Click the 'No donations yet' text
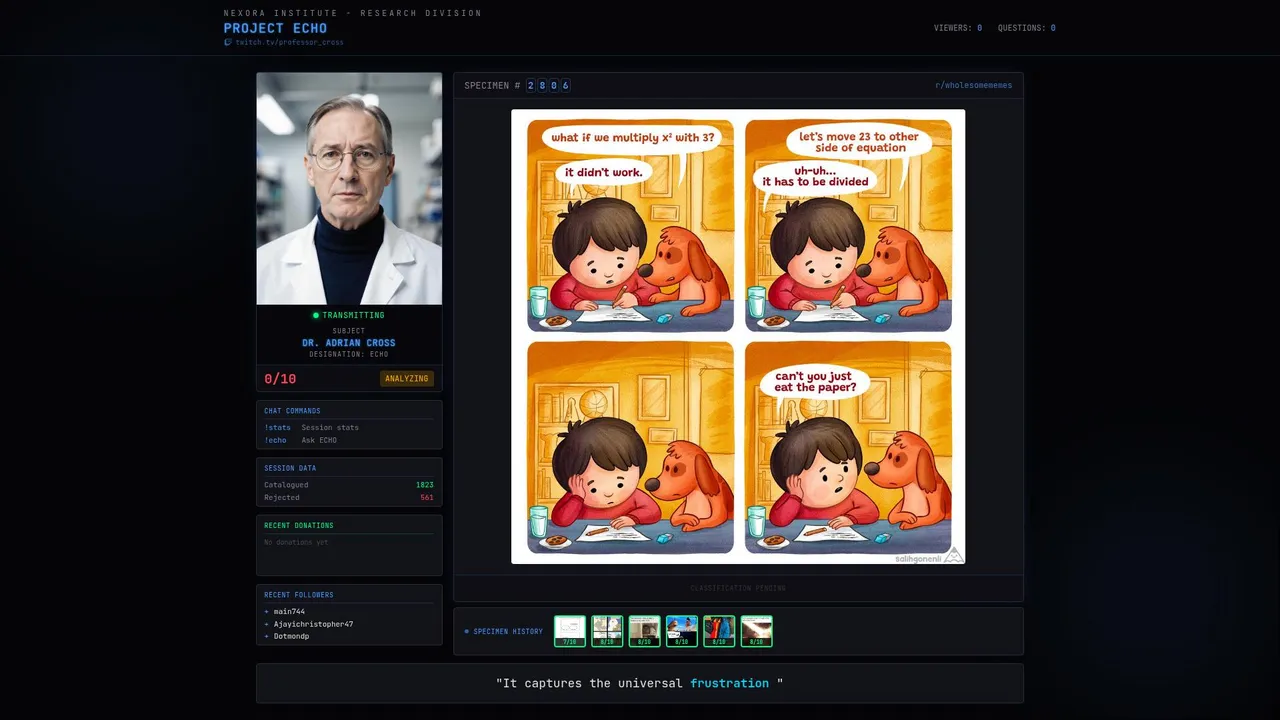 point(296,542)
